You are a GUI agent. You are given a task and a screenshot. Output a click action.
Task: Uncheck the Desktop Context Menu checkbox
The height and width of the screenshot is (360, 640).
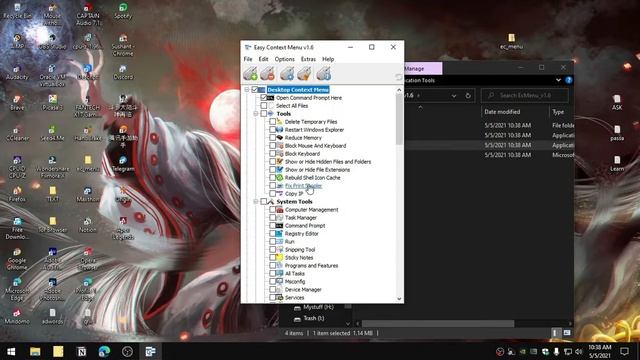point(255,89)
